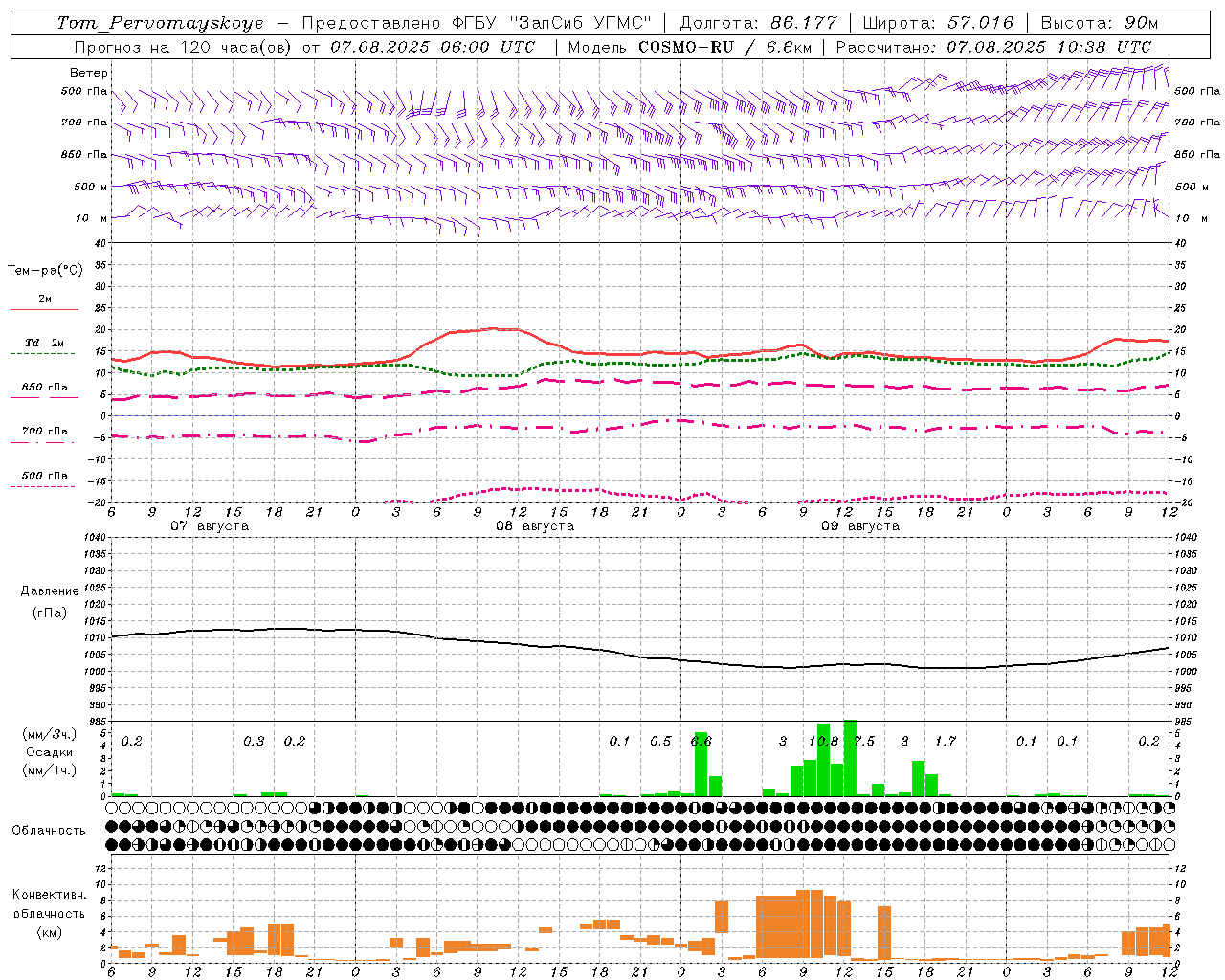Click the Ветер wind panel label
This screenshot has height=980, width=1225.
89,73
